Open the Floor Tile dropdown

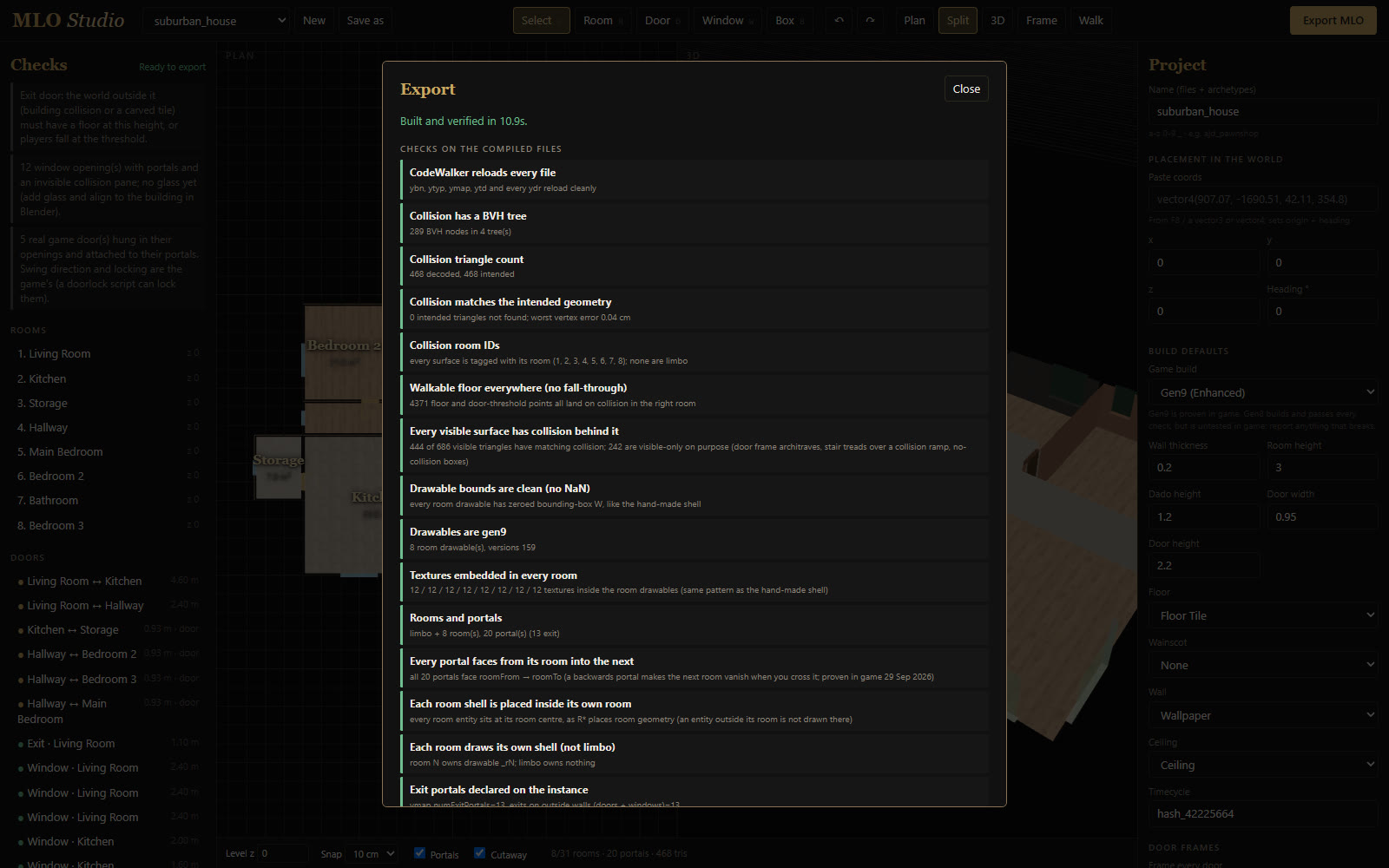tap(1263, 615)
